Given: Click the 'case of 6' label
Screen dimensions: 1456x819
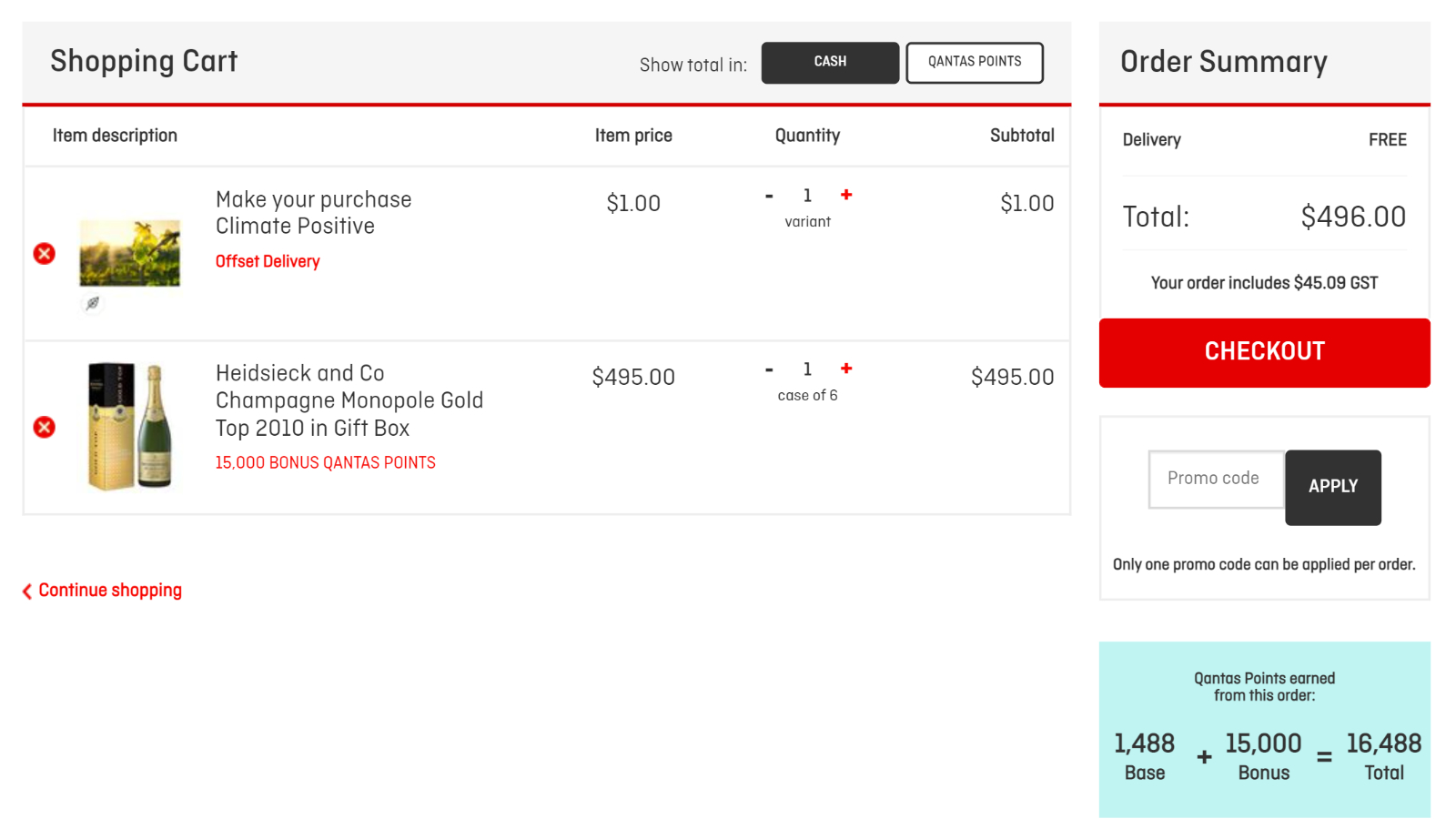Looking at the screenshot, I should coord(807,396).
